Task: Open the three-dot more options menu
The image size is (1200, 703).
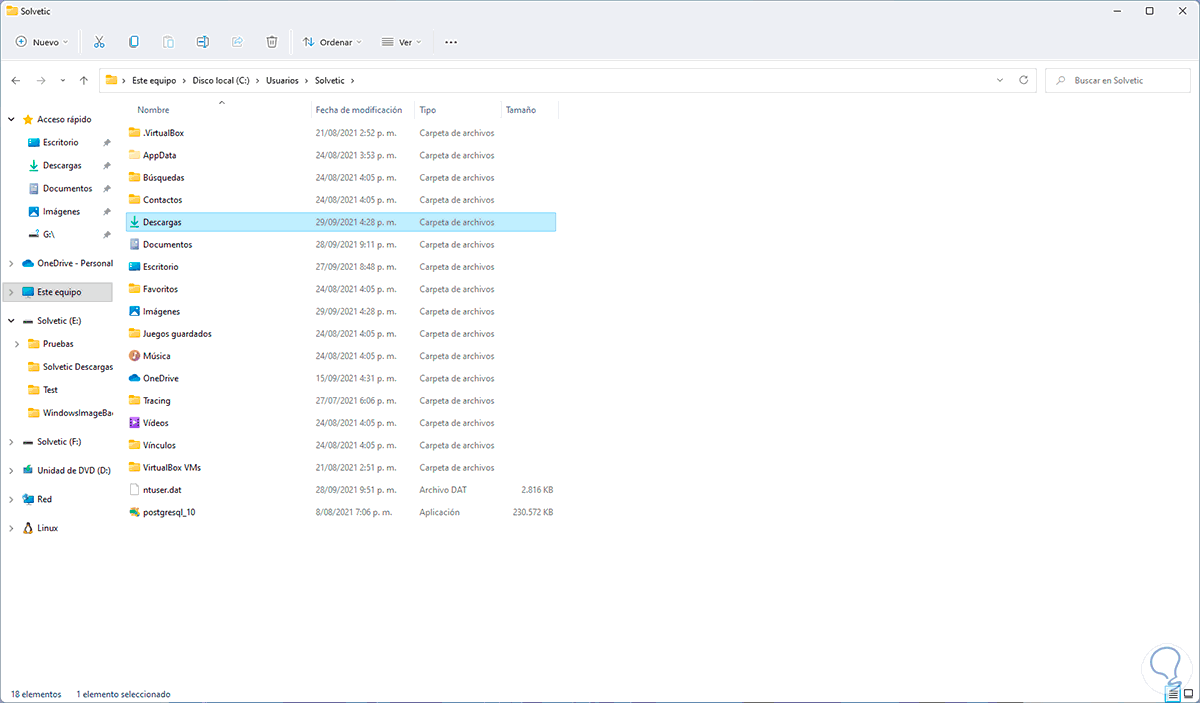Action: coord(451,42)
